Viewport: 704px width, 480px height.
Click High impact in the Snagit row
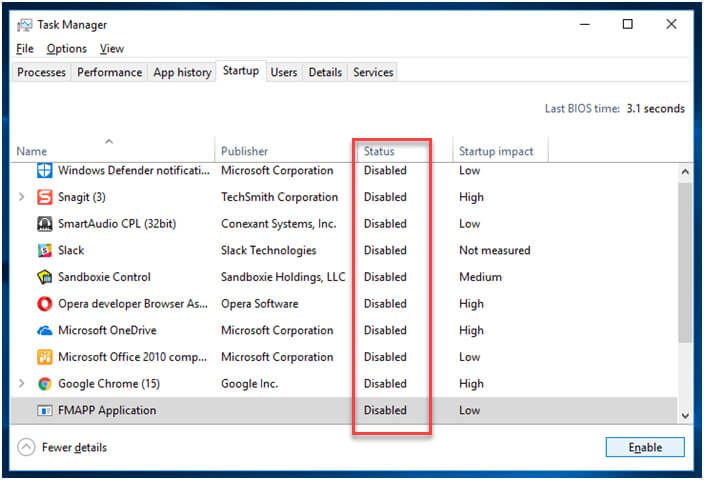click(x=471, y=197)
